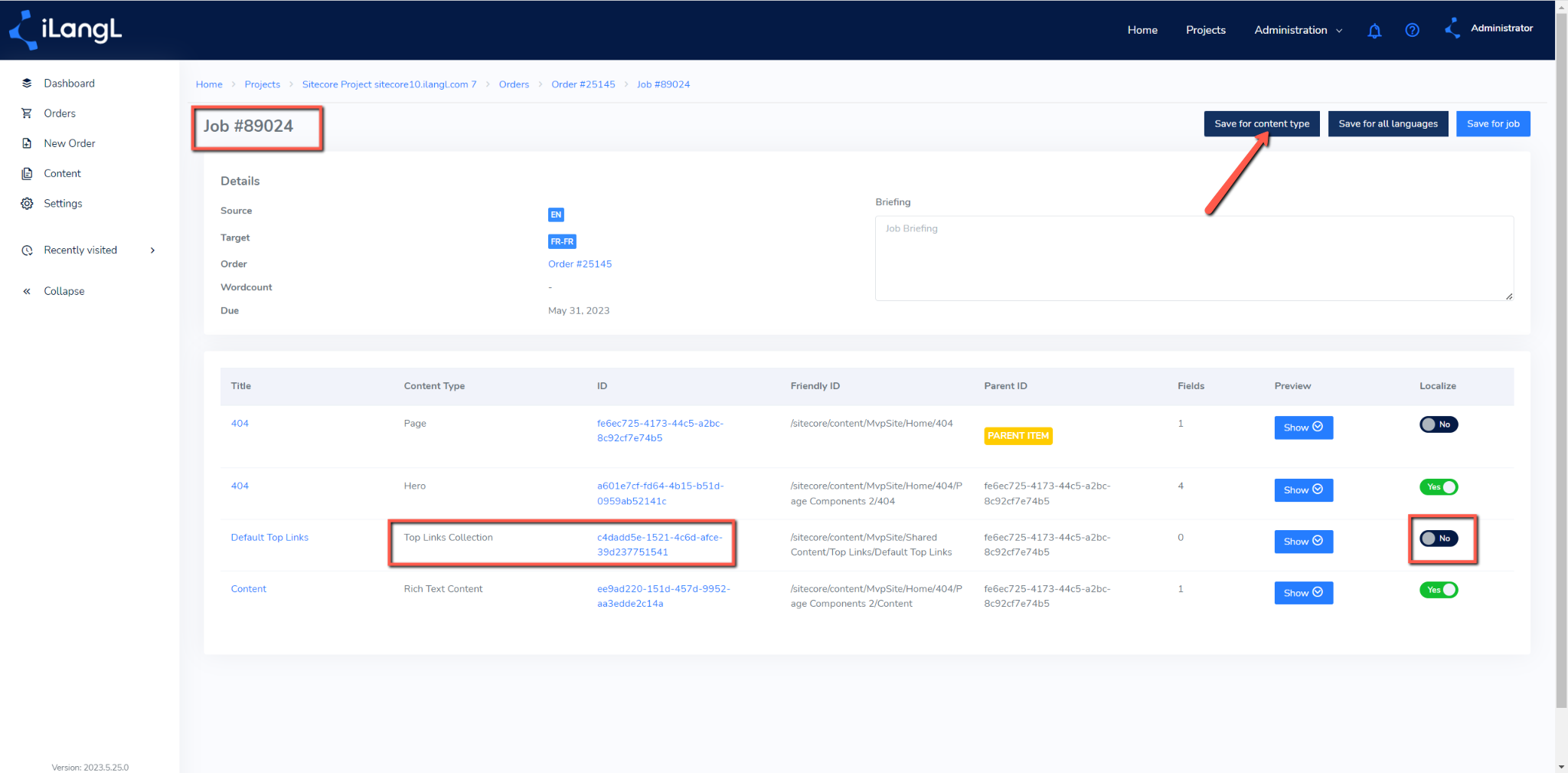
Task: Open the help question mark icon
Action: [1413, 30]
